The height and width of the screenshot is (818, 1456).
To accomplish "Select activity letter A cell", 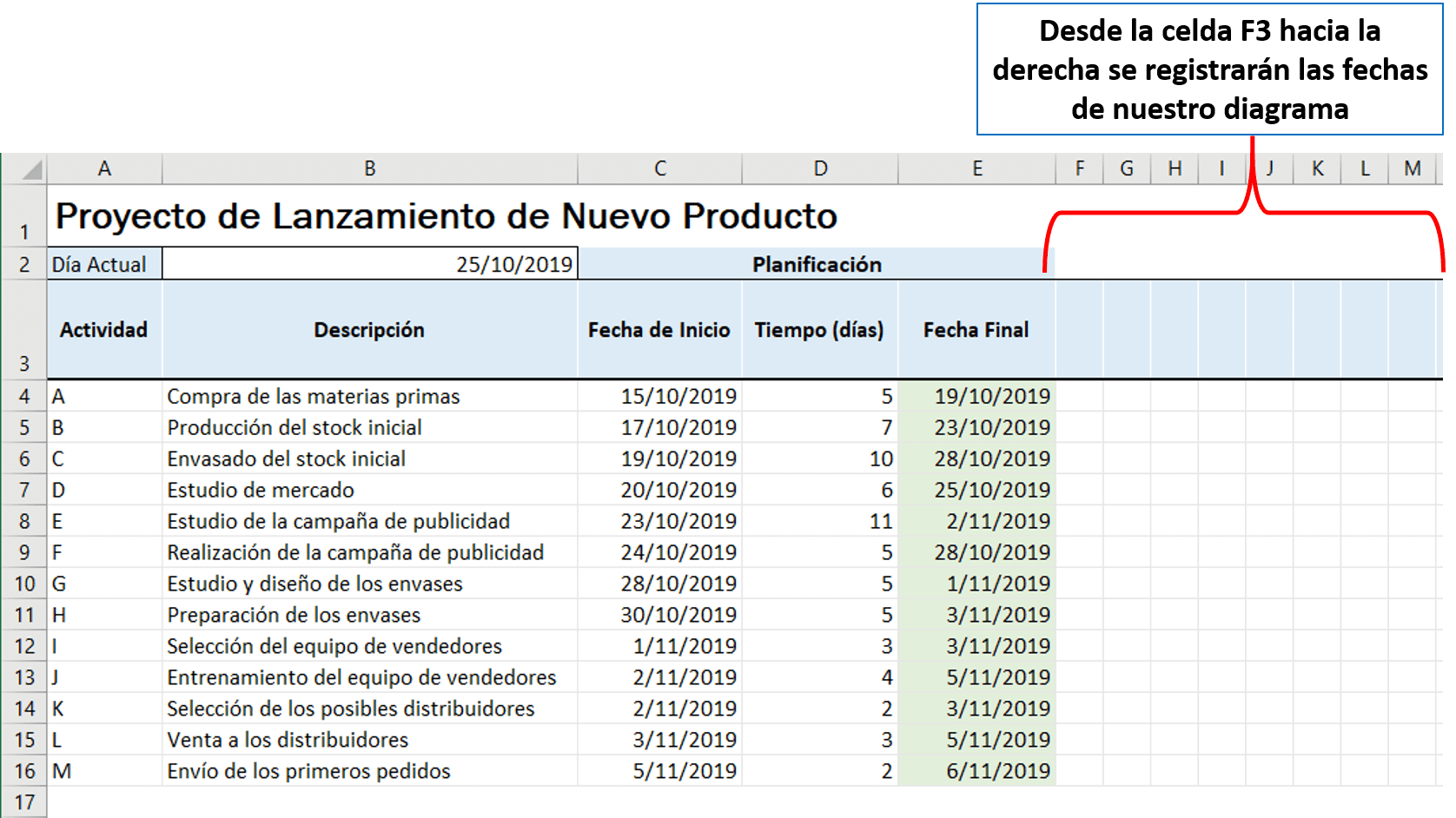I will pyautogui.click(x=104, y=396).
